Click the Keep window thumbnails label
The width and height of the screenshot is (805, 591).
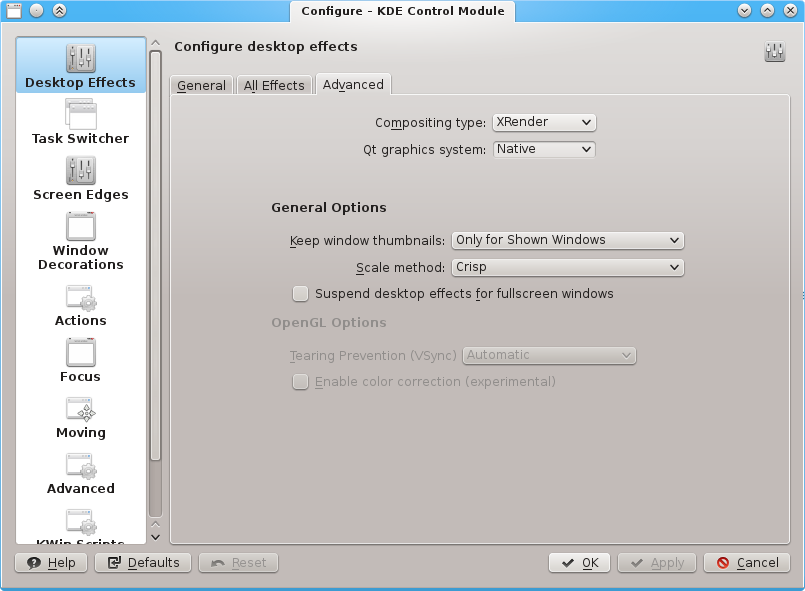pyautogui.click(x=368, y=240)
